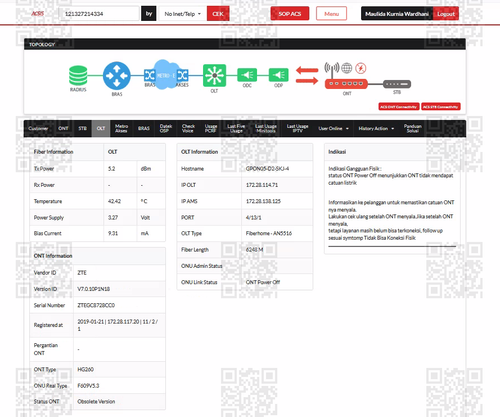Click the IP OLT value 172.28.114.71

coord(262,185)
